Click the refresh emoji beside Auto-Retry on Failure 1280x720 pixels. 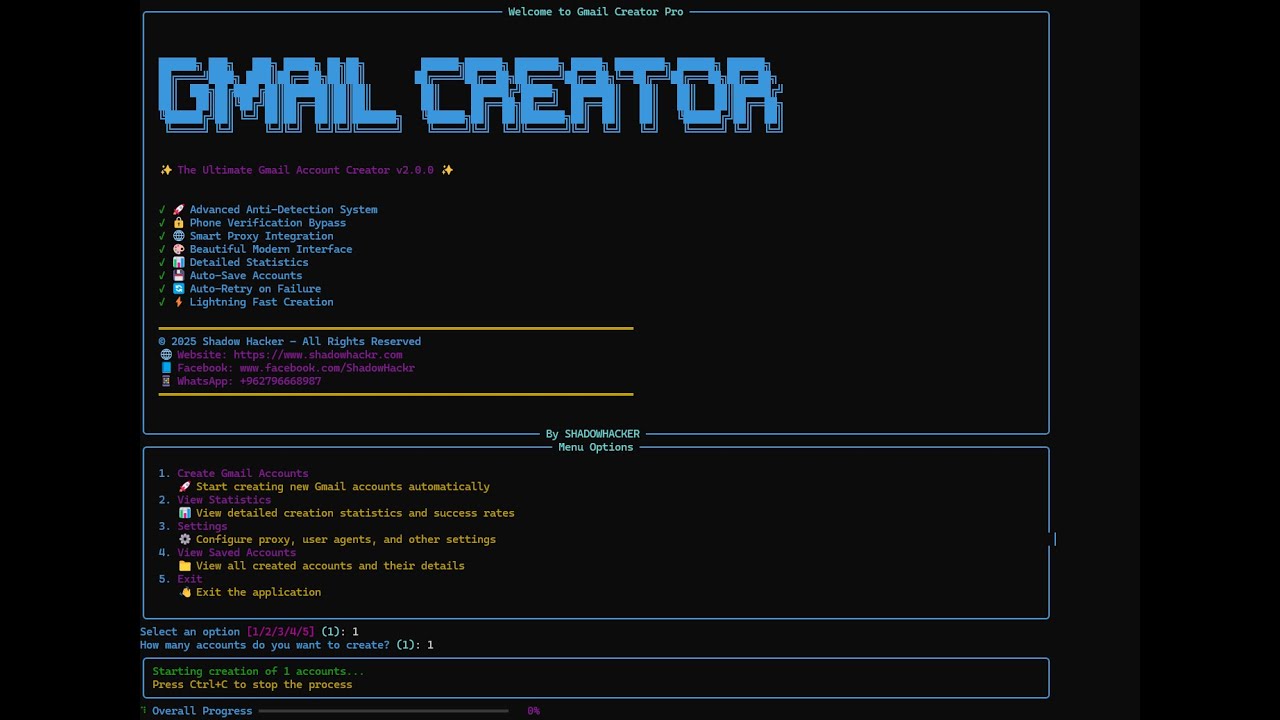click(x=178, y=288)
